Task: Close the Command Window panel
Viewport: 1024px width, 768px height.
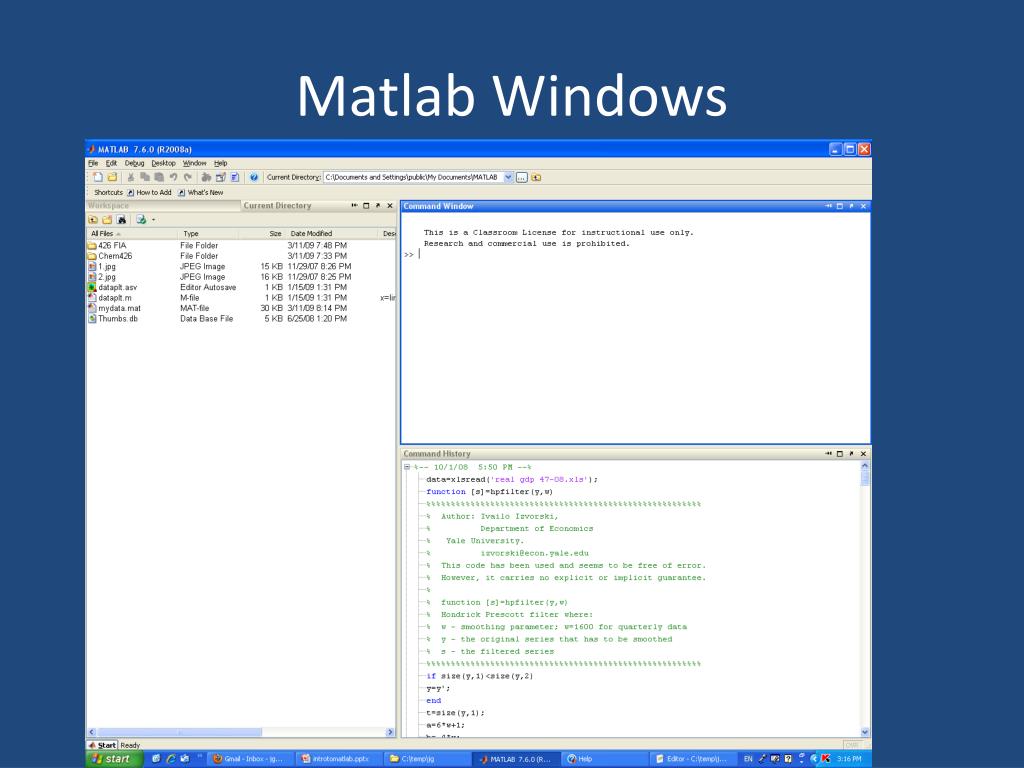Action: point(863,206)
